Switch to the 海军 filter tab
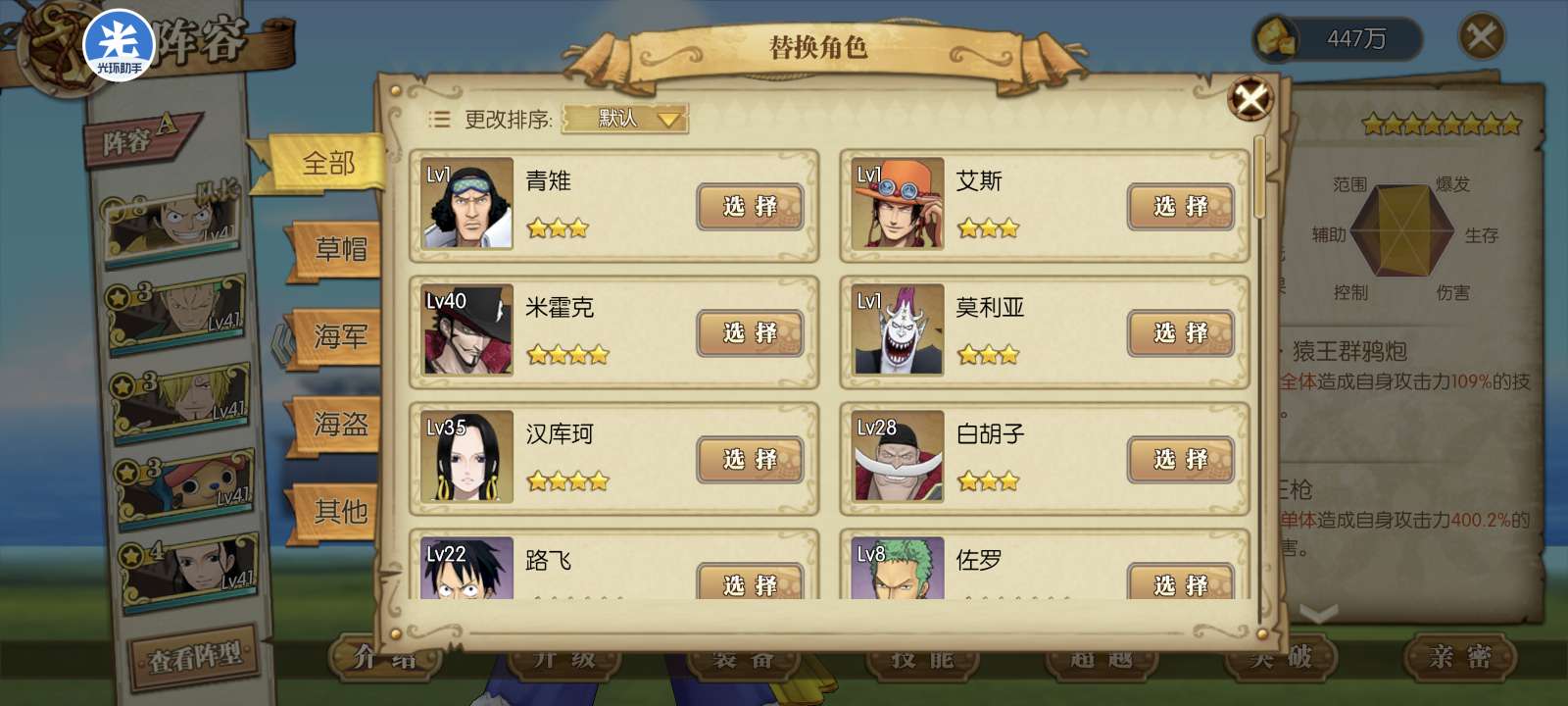The height and width of the screenshot is (706, 1568). [x=340, y=337]
